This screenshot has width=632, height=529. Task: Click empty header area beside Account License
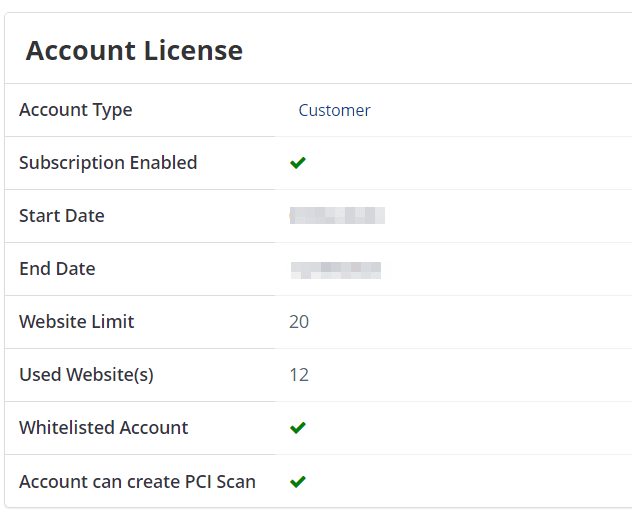437,49
